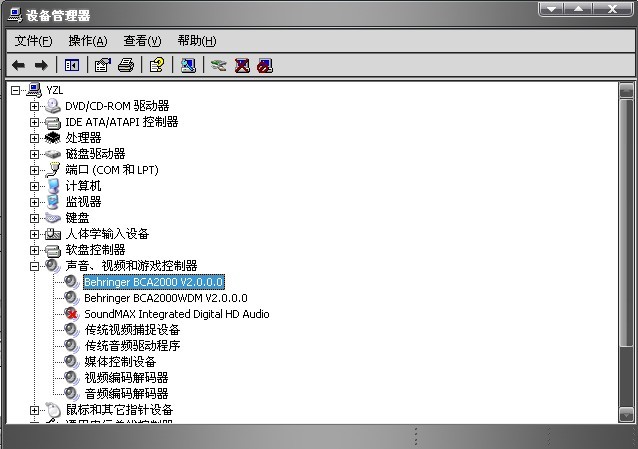Click the Print toolbar icon
The height and width of the screenshot is (449, 638).
click(x=126, y=65)
